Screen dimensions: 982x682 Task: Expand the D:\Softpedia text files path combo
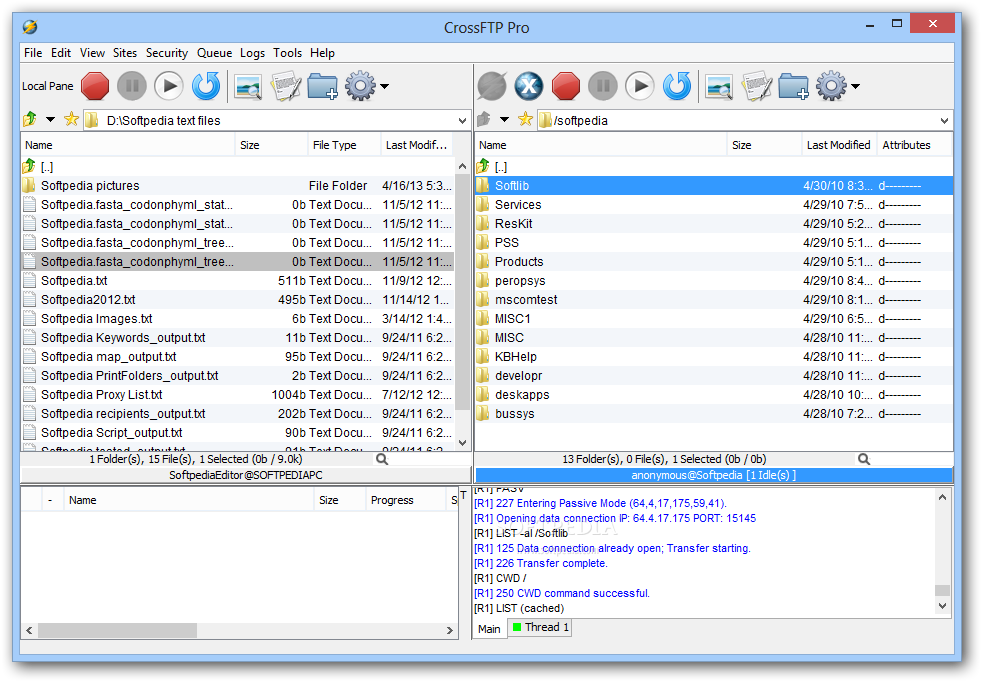point(462,120)
